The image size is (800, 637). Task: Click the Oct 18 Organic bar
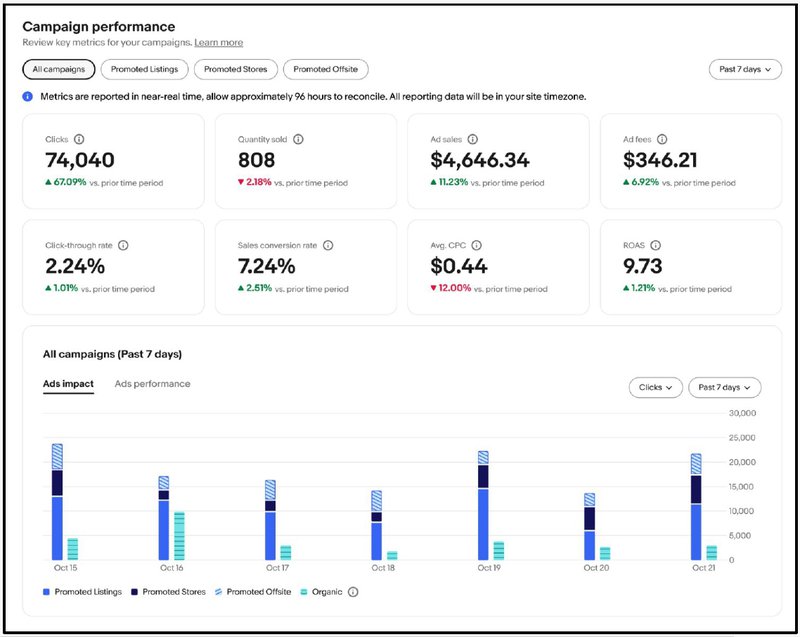pyautogui.click(x=392, y=555)
